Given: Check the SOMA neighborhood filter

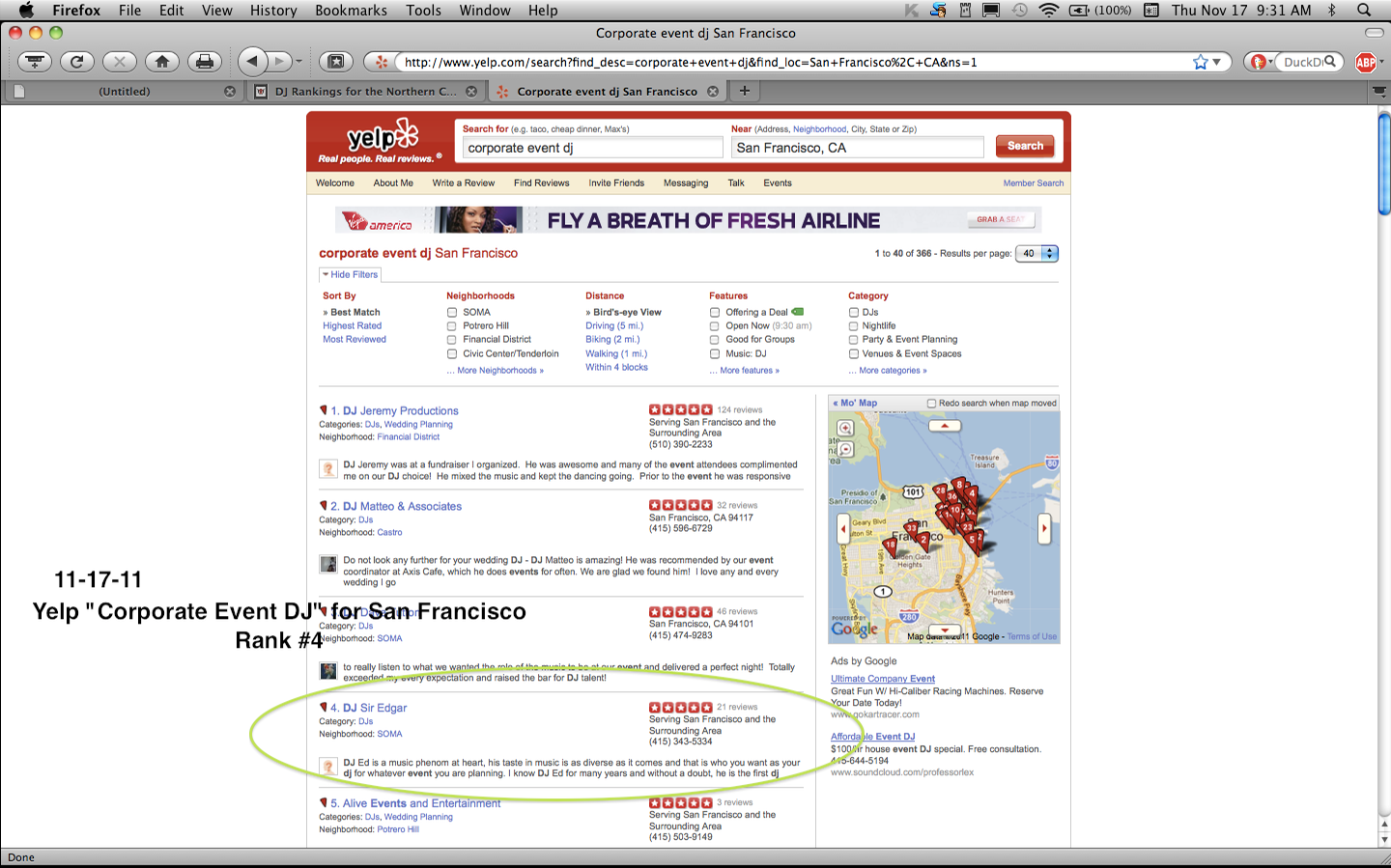Looking at the screenshot, I should (x=451, y=312).
